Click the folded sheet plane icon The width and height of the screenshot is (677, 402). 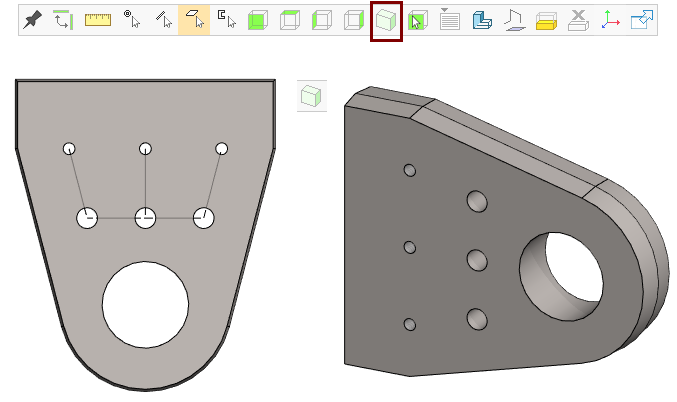pos(514,20)
